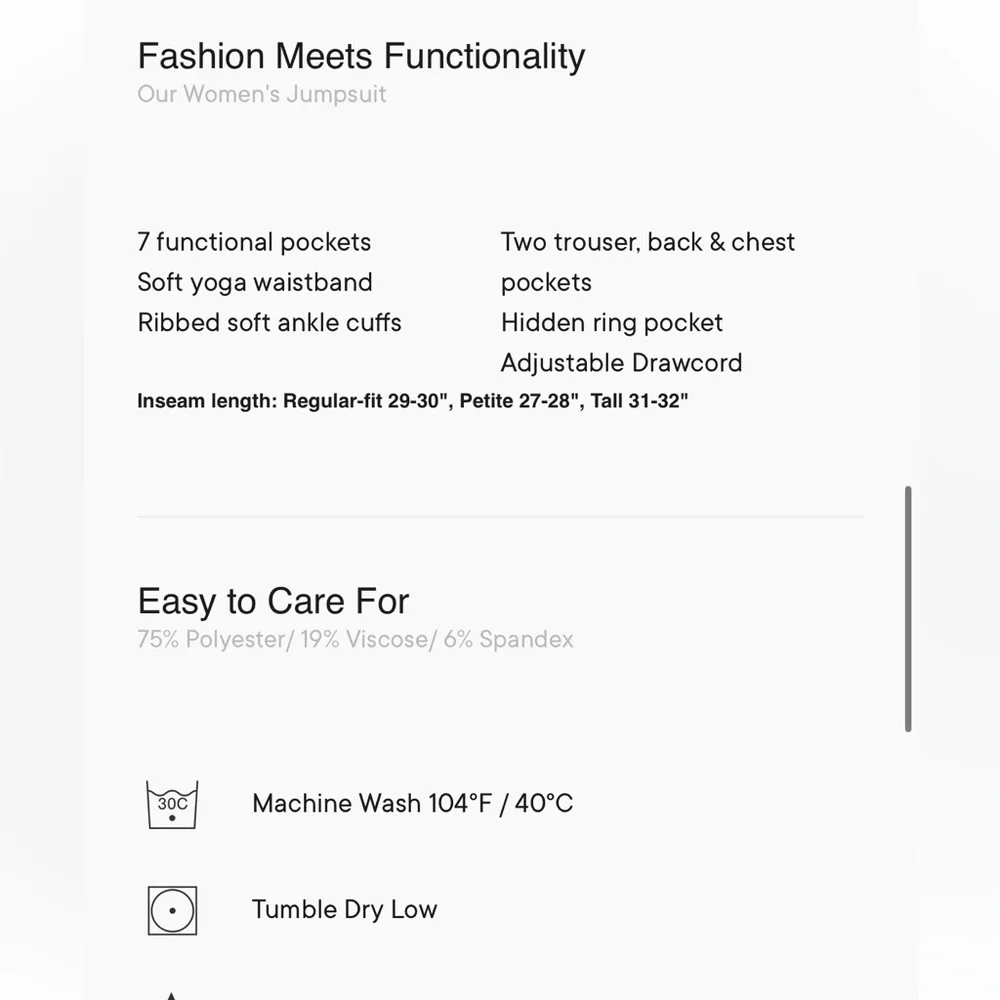1000x1000 pixels.
Task: Click the "Fashion Meets Functionality" heading
Action: click(x=361, y=56)
